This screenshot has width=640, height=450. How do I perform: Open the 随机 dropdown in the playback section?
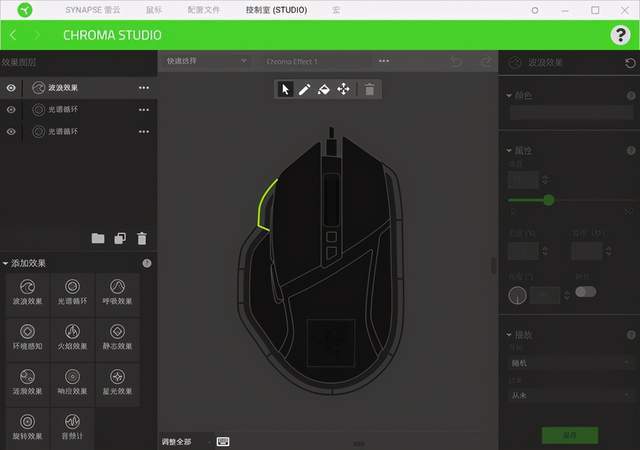[x=570, y=363]
